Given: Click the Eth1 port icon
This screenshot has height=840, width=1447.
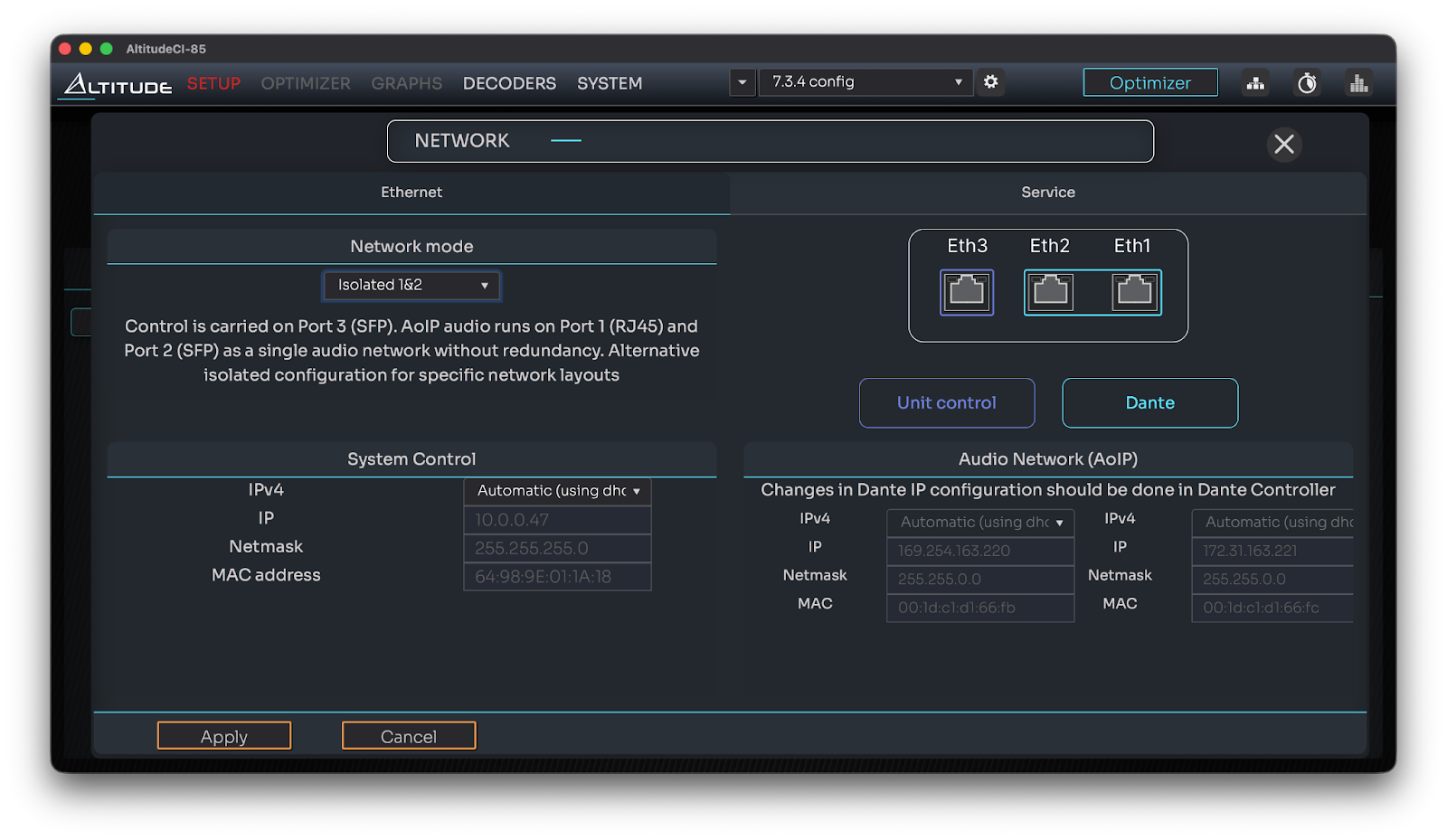Looking at the screenshot, I should (1134, 292).
